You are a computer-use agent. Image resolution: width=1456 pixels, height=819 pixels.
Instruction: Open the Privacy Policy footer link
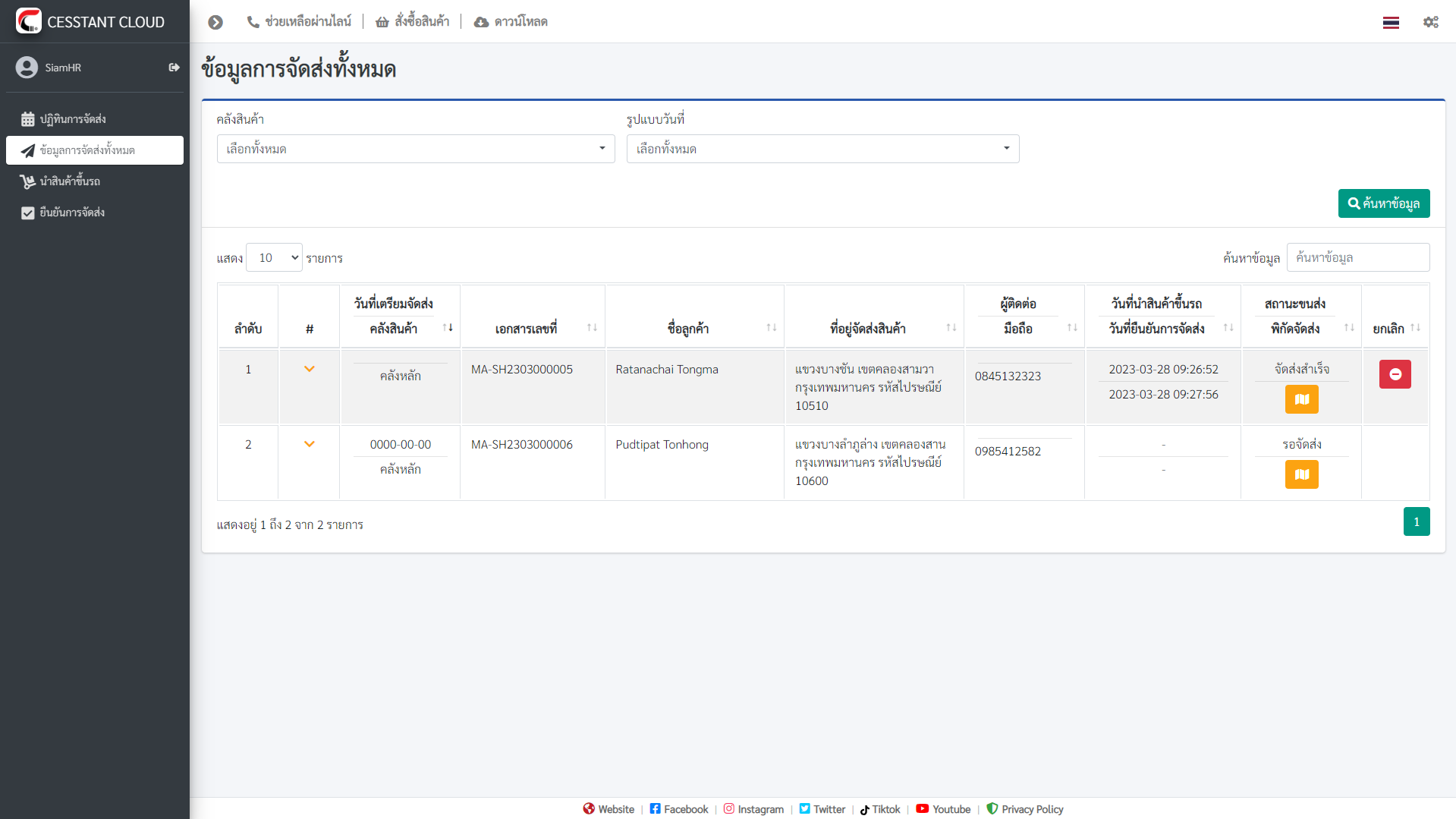[x=1024, y=809]
